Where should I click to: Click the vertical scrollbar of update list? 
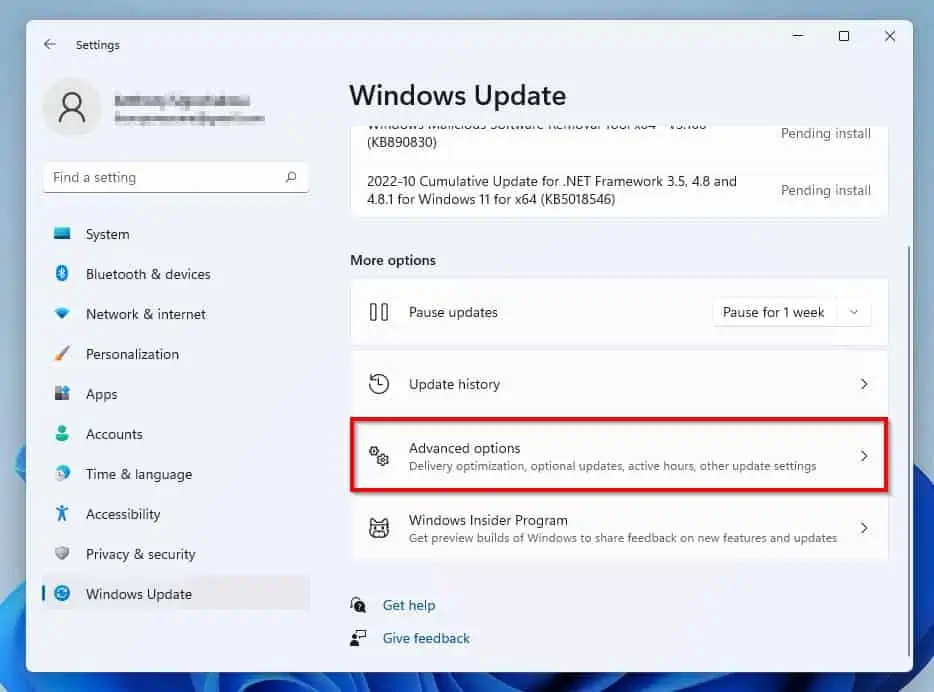908,450
